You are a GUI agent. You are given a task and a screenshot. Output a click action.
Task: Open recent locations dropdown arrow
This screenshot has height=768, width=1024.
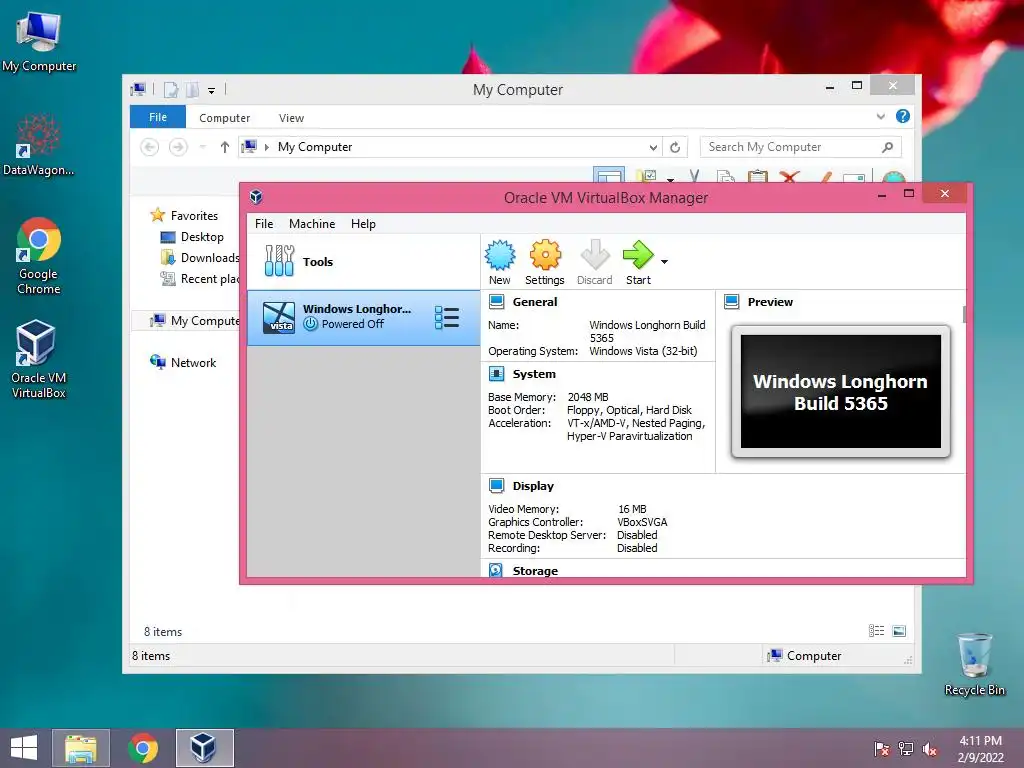click(202, 147)
